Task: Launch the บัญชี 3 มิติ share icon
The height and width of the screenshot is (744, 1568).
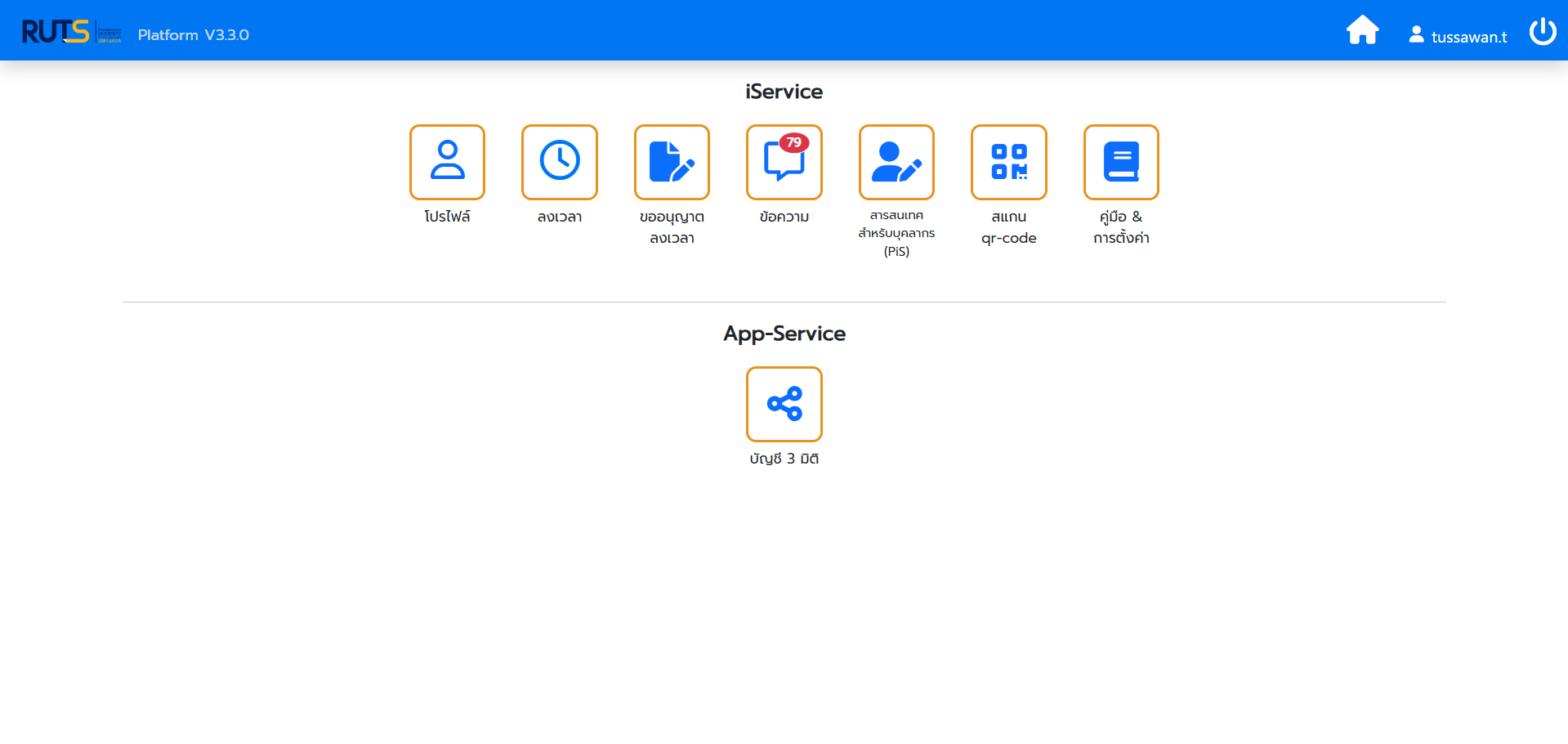Action: pyautogui.click(x=784, y=404)
